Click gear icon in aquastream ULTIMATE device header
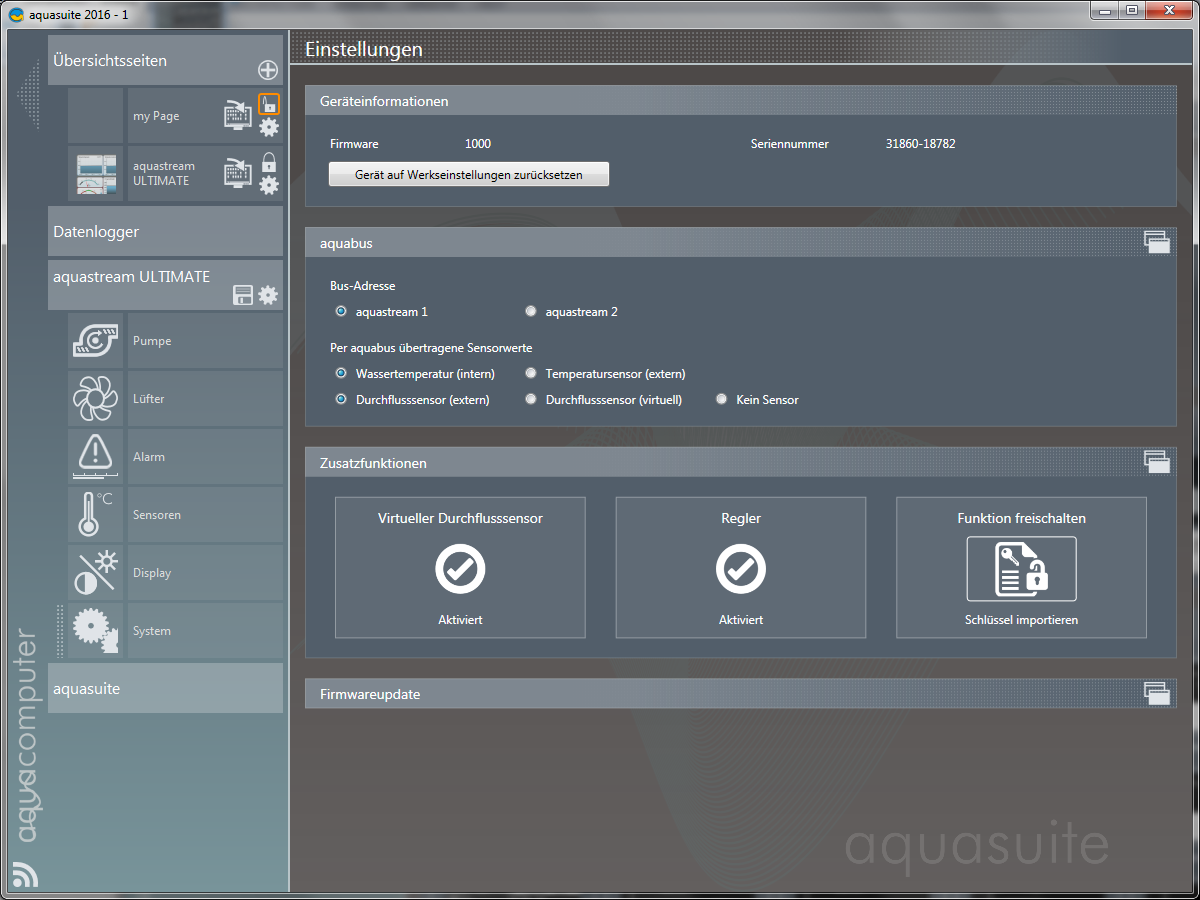 coord(268,295)
